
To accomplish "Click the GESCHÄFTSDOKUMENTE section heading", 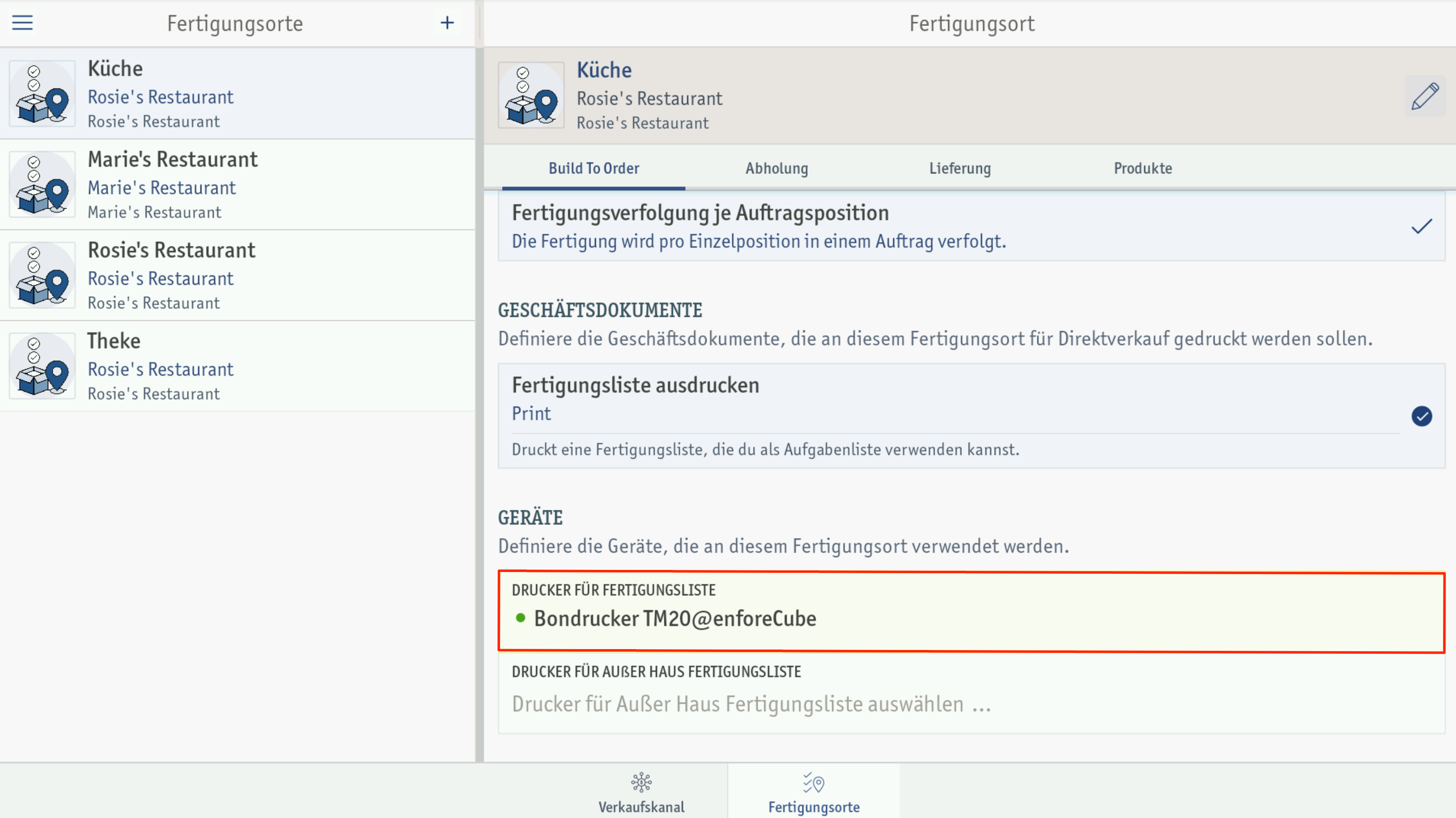I will point(600,311).
